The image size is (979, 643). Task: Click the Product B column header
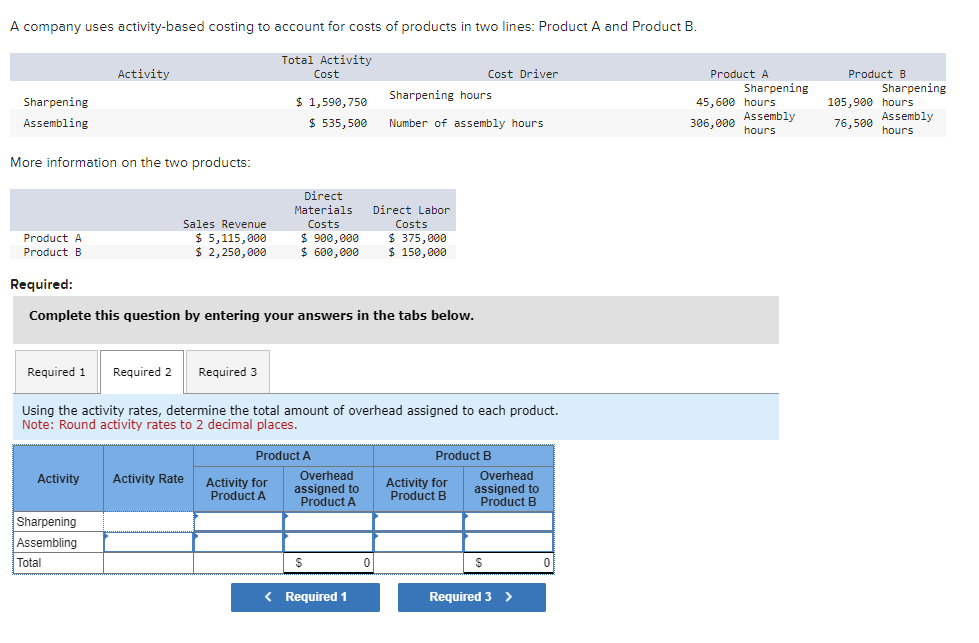(462, 455)
